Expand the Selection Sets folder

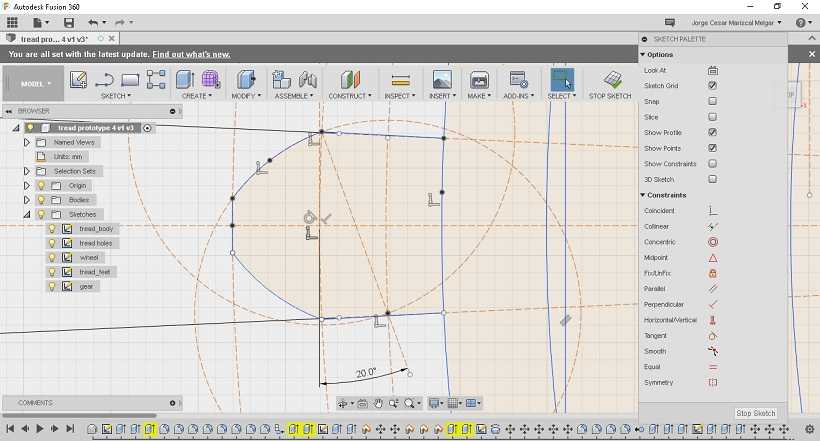click(27, 171)
